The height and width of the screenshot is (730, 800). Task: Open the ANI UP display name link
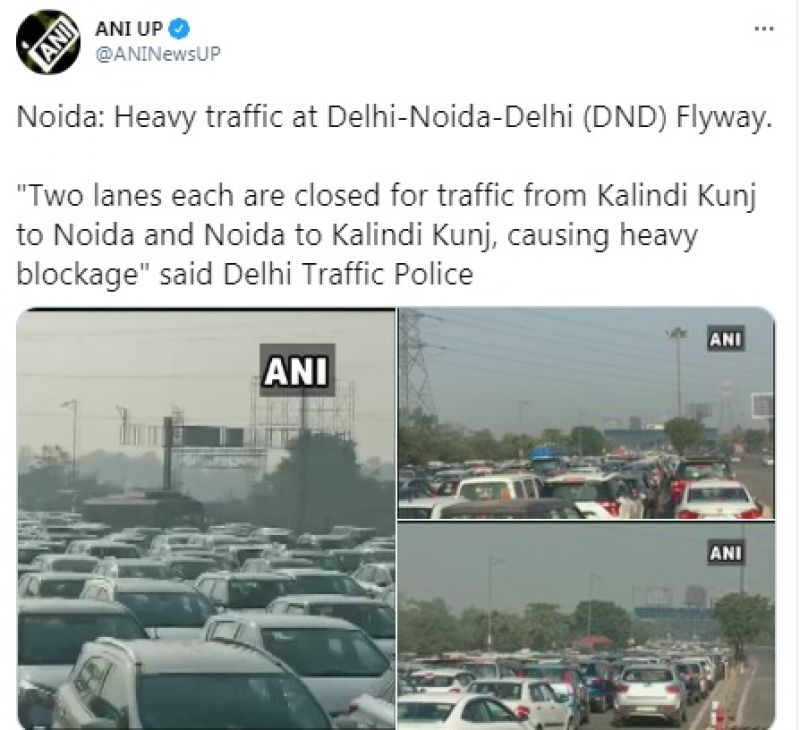pyautogui.click(x=129, y=29)
